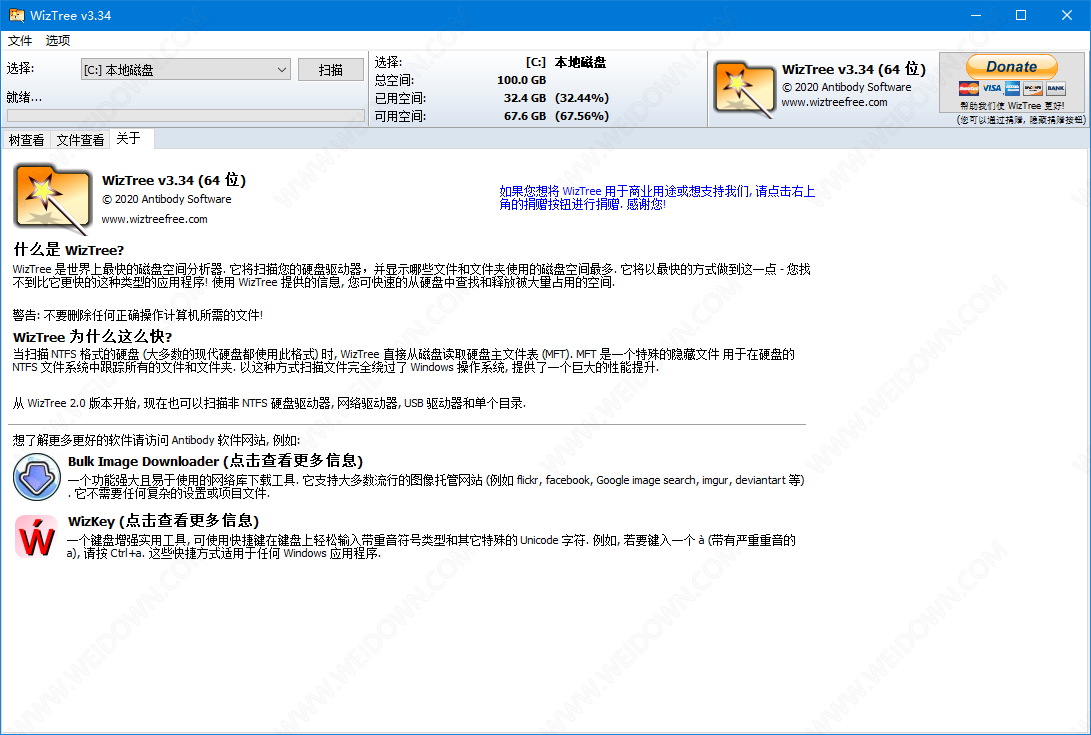
Task: Click the used percentage (32.44%)
Action: click(582, 98)
